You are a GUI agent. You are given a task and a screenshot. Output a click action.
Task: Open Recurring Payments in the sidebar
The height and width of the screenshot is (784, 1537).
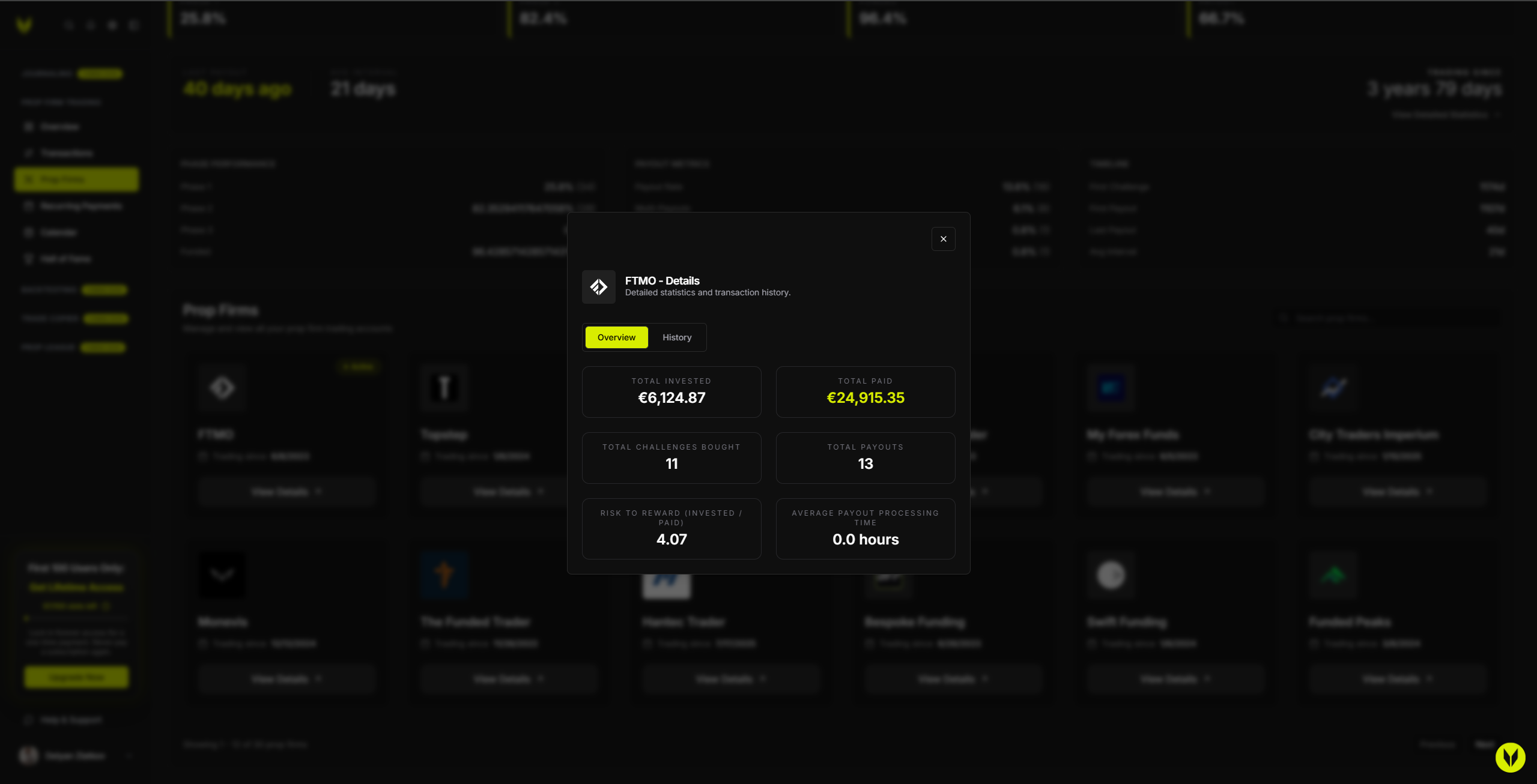(76, 206)
